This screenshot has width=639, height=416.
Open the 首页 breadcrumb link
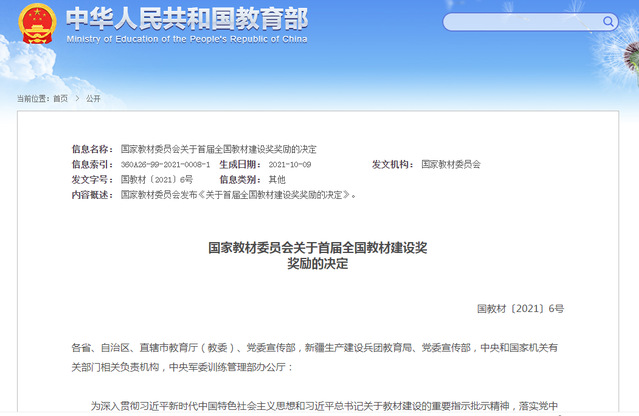[60, 99]
